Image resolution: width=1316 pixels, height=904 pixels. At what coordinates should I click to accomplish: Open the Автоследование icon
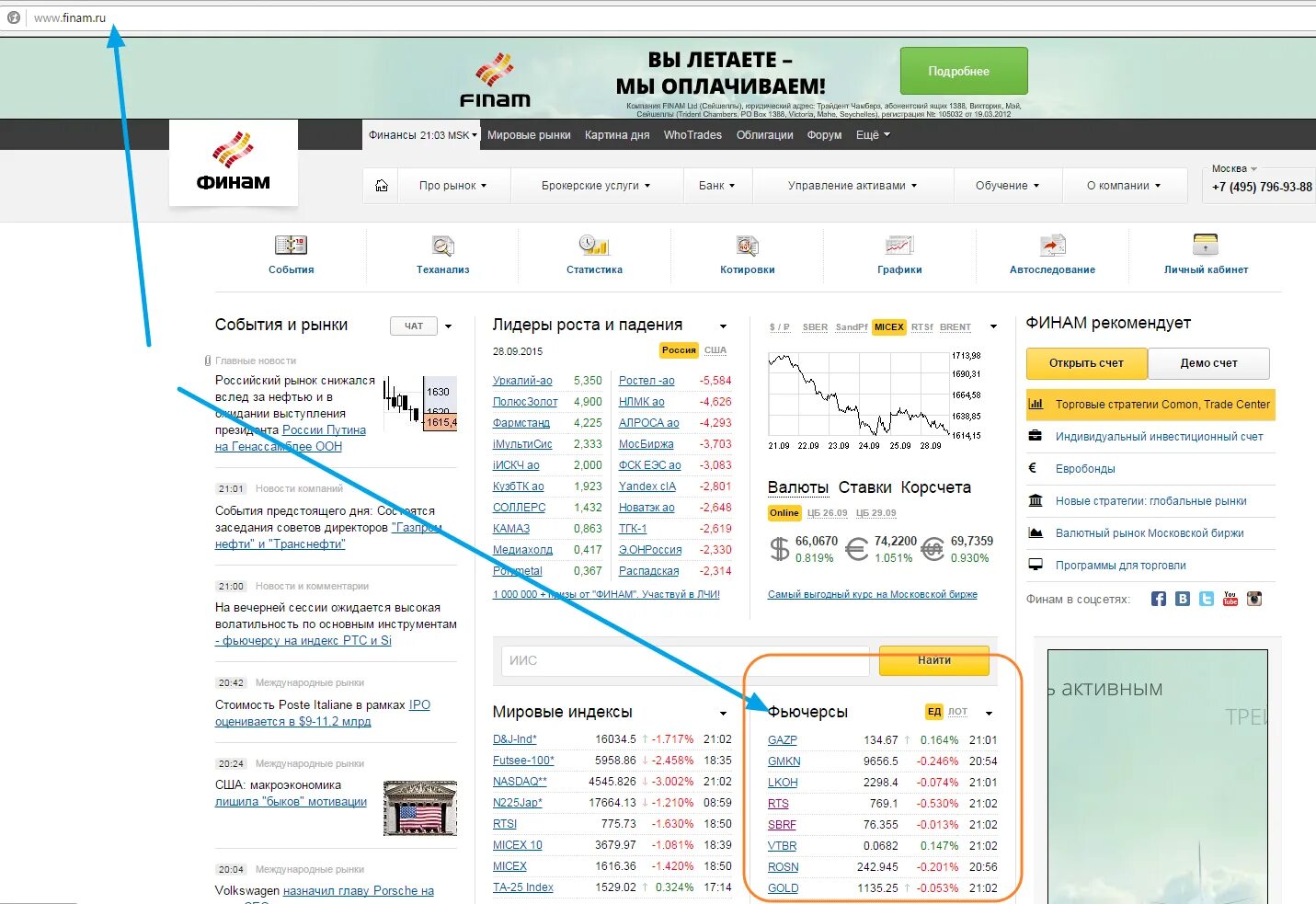coord(1052,246)
